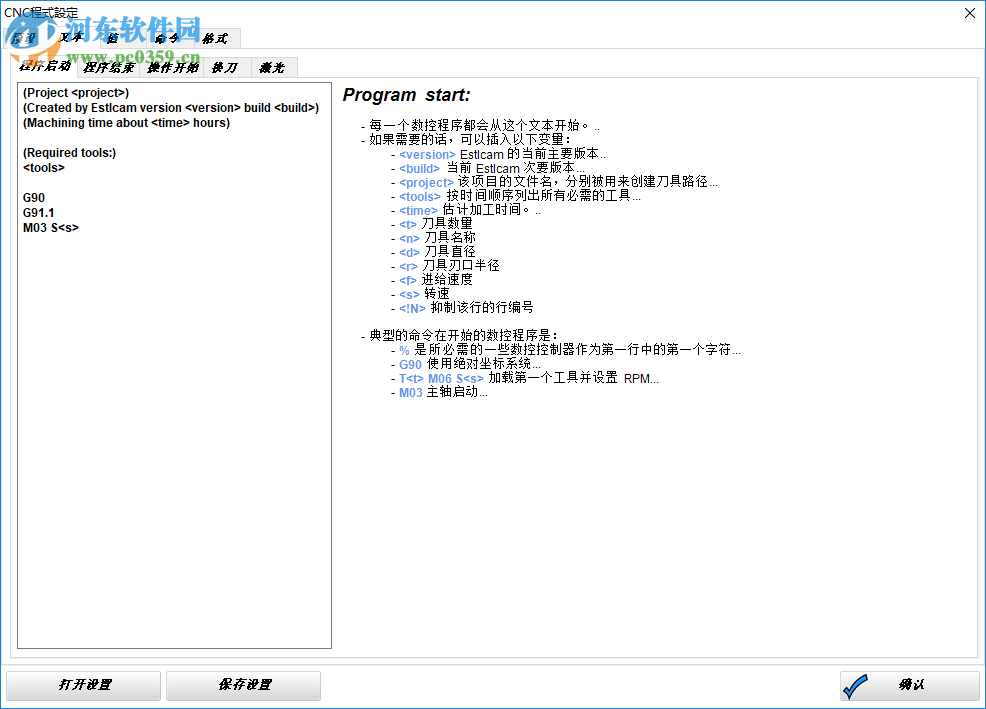Screen dimensions: 986x709
Task: Click the <tools> variable in help list
Action: [420, 196]
